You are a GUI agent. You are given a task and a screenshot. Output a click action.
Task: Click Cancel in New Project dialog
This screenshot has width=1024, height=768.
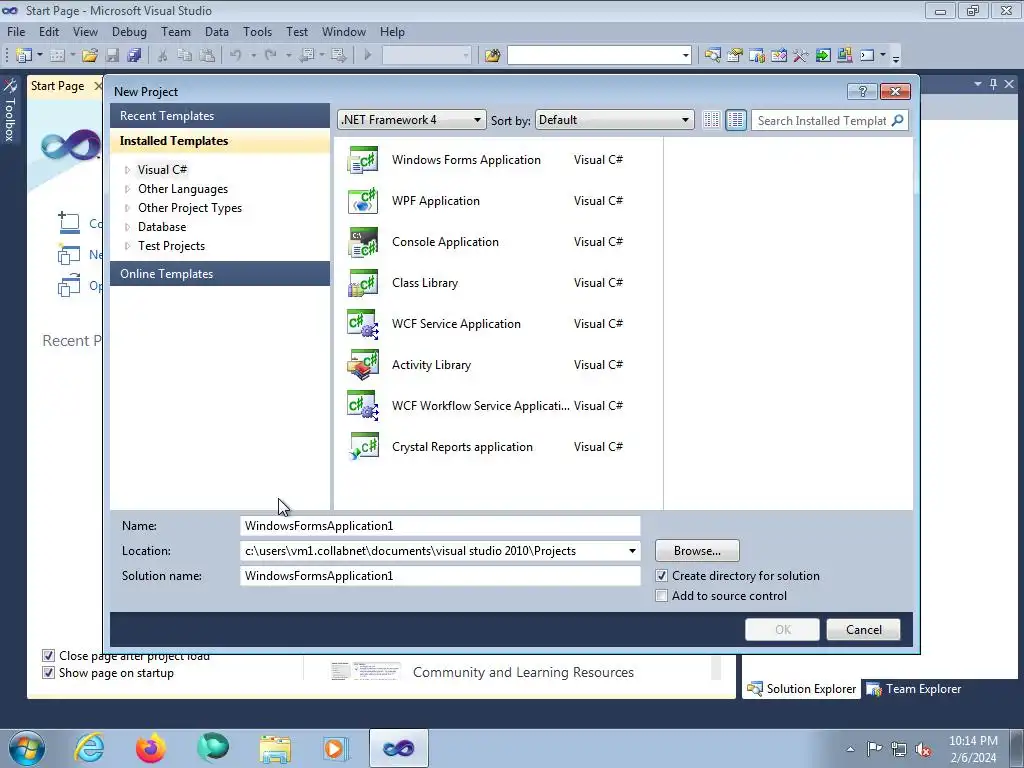863,630
